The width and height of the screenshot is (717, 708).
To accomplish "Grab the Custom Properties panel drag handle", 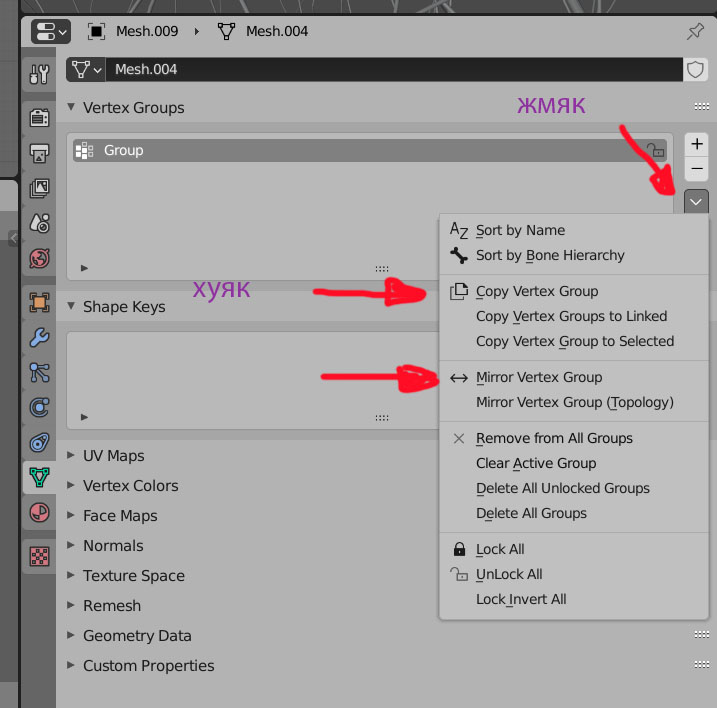I will [701, 665].
